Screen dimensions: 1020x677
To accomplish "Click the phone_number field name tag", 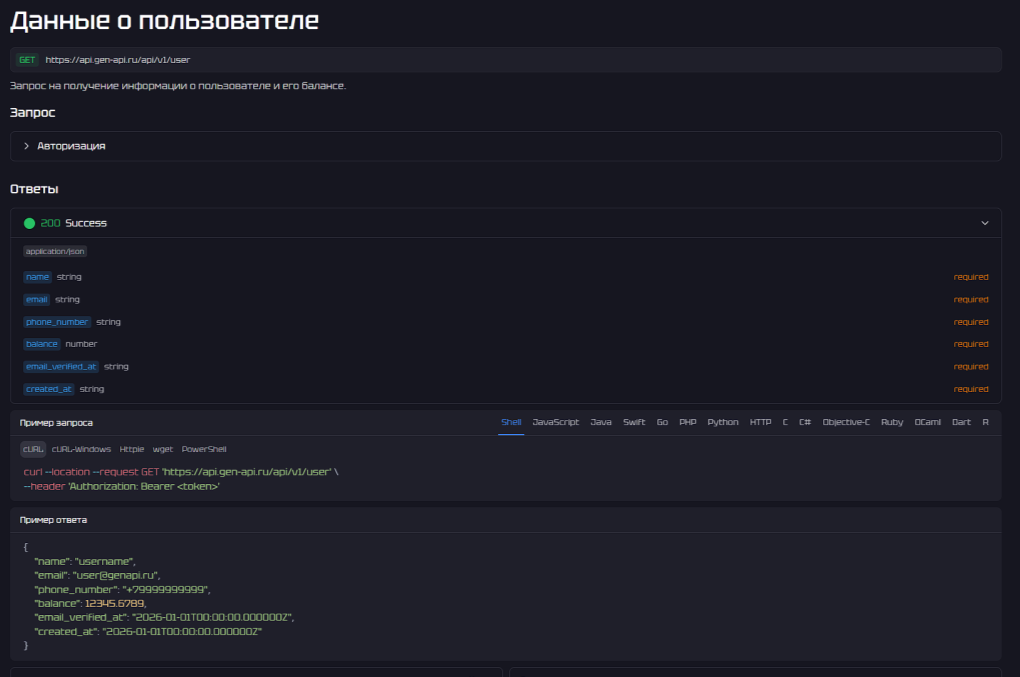I will (x=57, y=322).
